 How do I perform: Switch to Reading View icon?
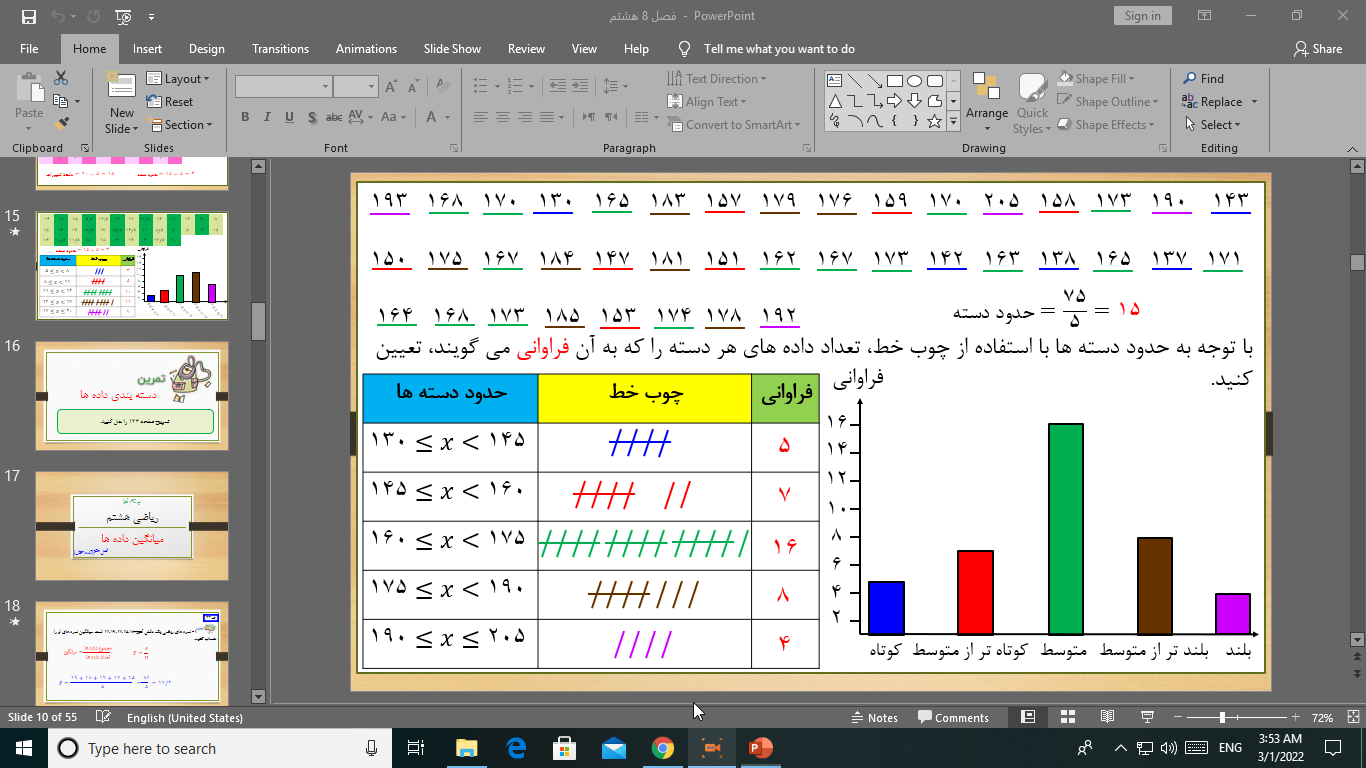click(x=1107, y=717)
